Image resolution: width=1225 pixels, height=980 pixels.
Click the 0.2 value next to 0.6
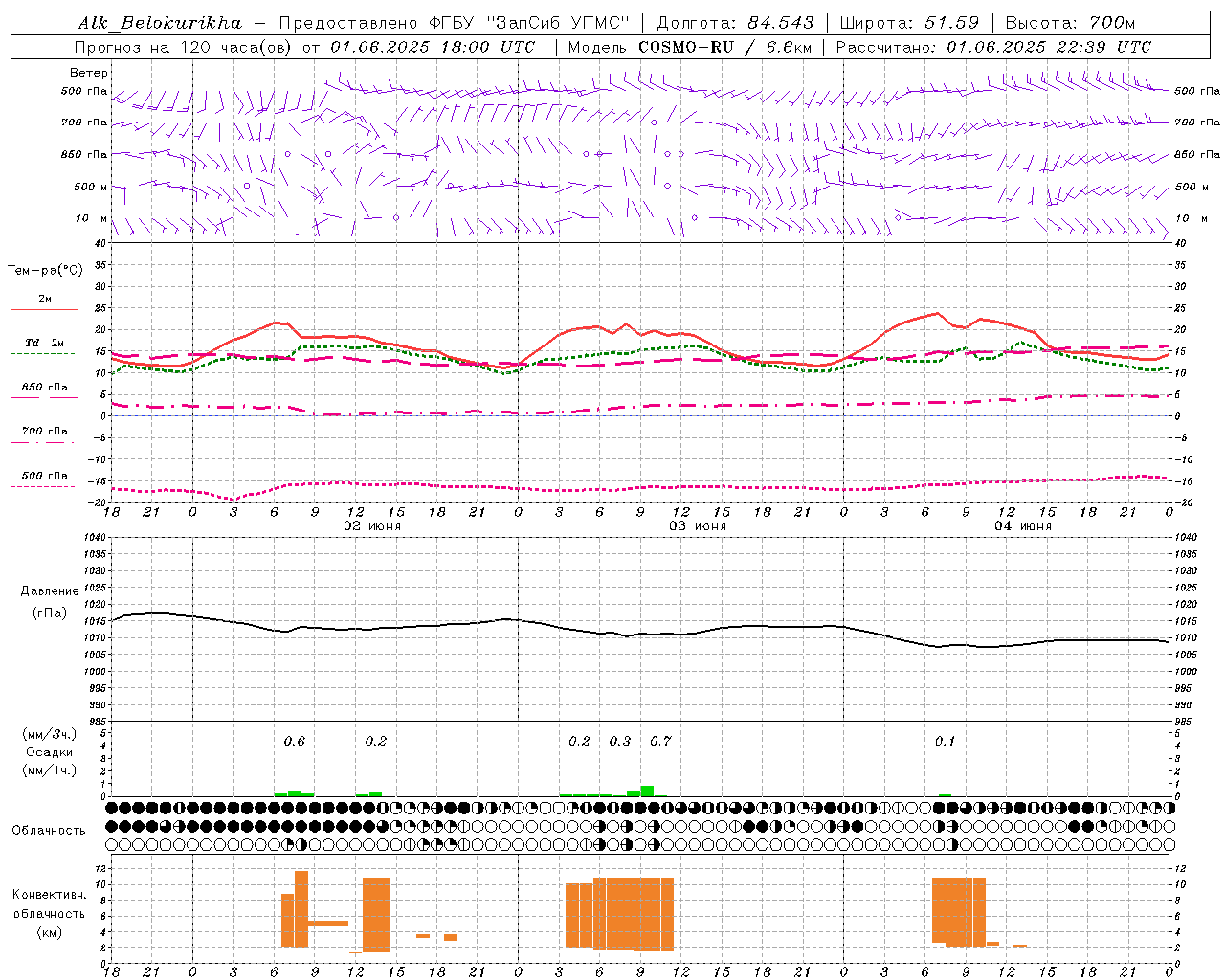pyautogui.click(x=376, y=741)
